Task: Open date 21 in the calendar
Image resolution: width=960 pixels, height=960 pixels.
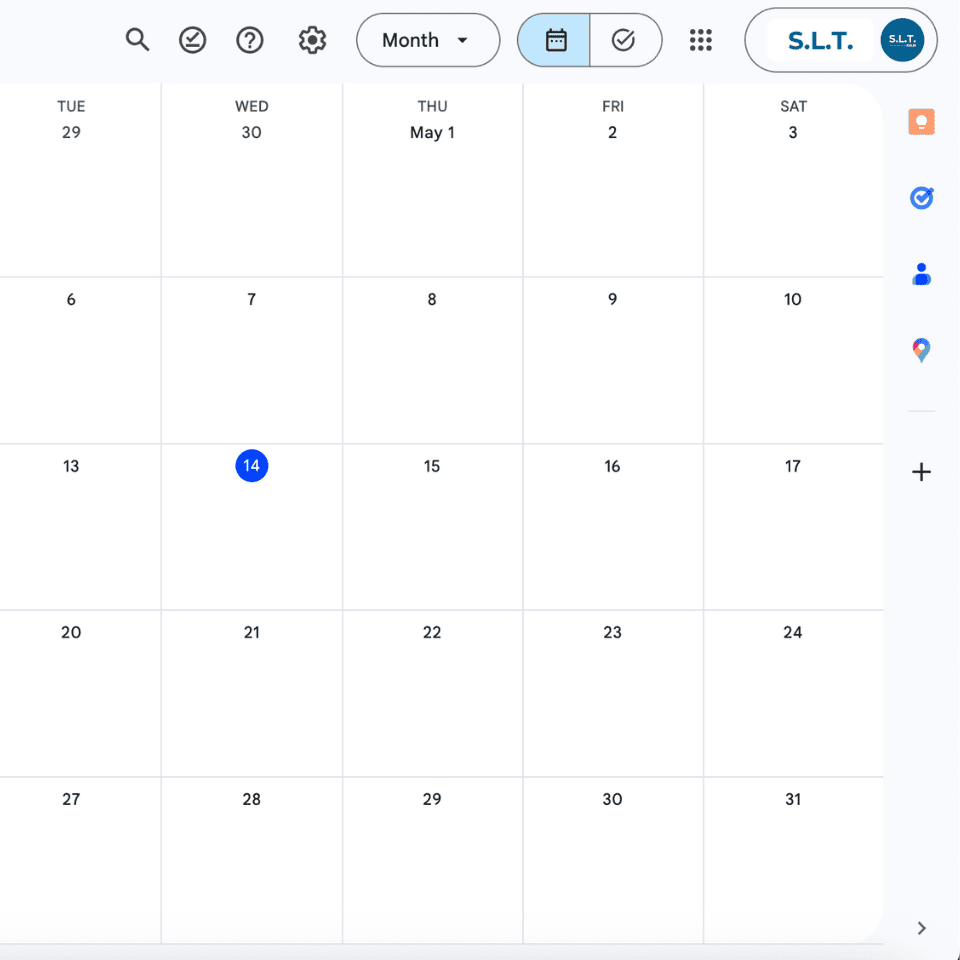Action: pos(252,632)
